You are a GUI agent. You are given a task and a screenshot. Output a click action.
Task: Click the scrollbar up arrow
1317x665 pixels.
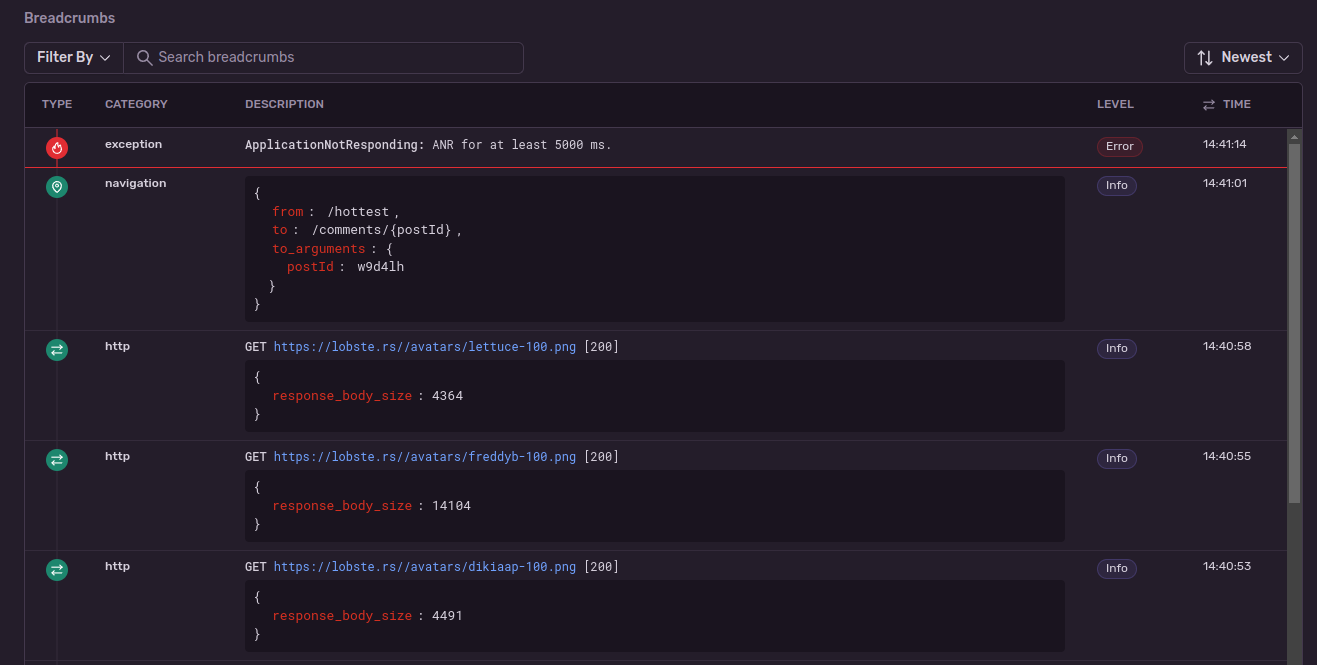[1294, 136]
